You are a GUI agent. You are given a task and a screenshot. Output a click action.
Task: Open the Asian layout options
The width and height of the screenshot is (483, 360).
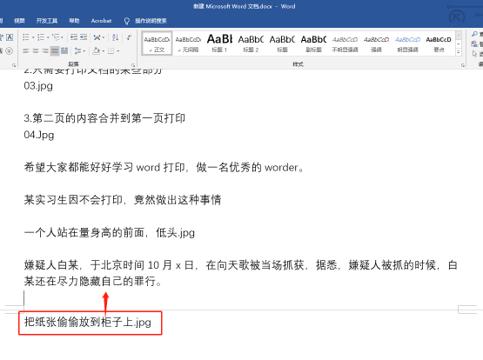pos(97,37)
